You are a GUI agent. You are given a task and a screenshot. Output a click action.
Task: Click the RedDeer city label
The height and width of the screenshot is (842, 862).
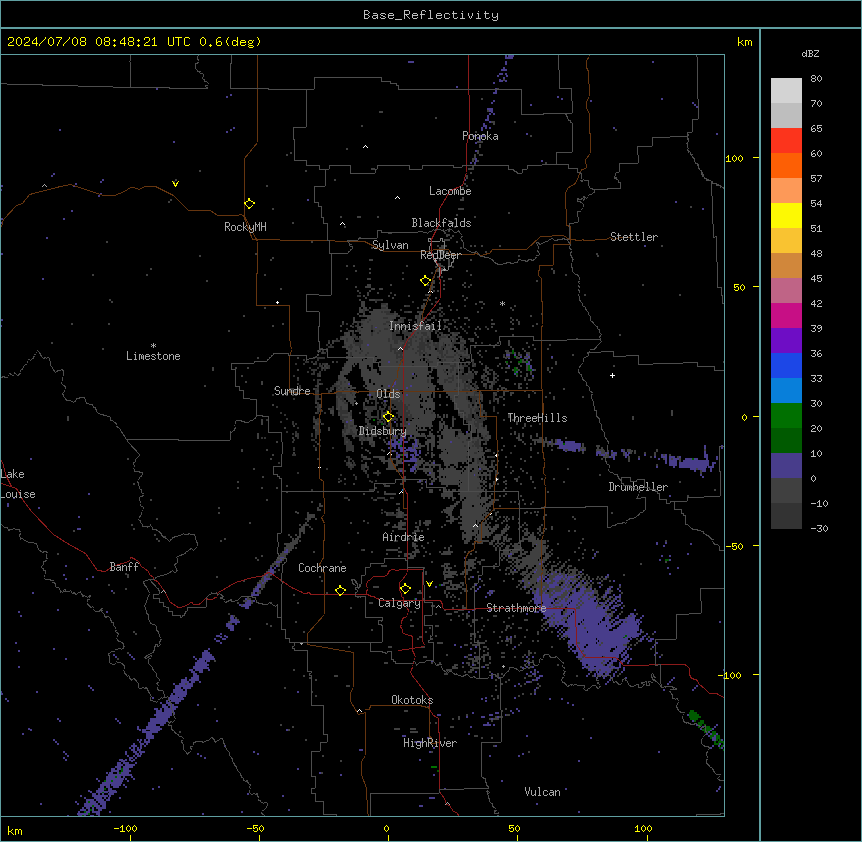(440, 255)
